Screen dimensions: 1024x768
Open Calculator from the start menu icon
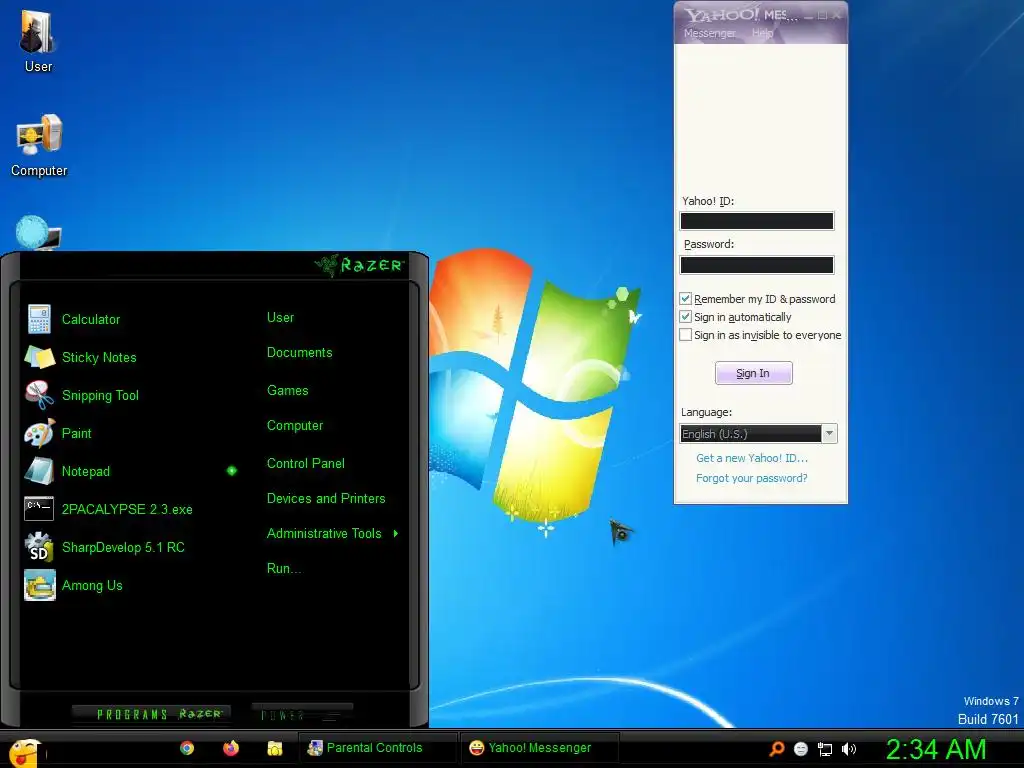pyautogui.click(x=39, y=319)
